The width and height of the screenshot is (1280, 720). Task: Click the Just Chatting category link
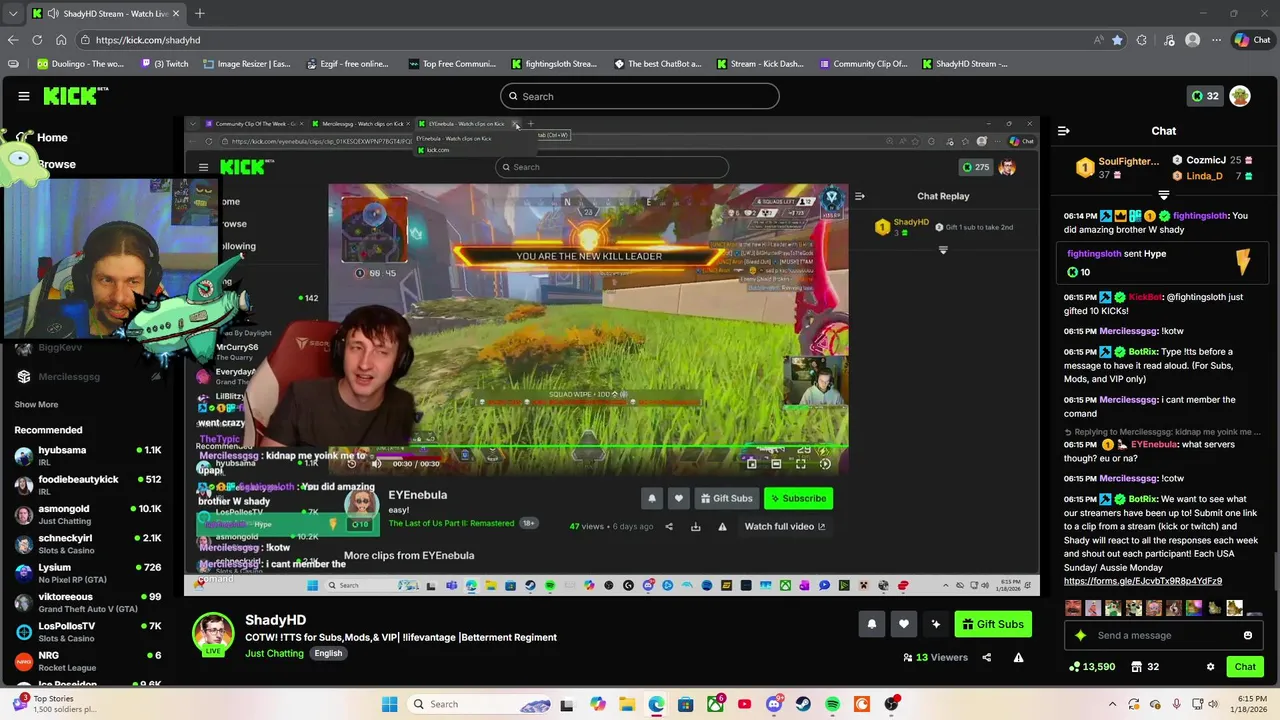274,653
